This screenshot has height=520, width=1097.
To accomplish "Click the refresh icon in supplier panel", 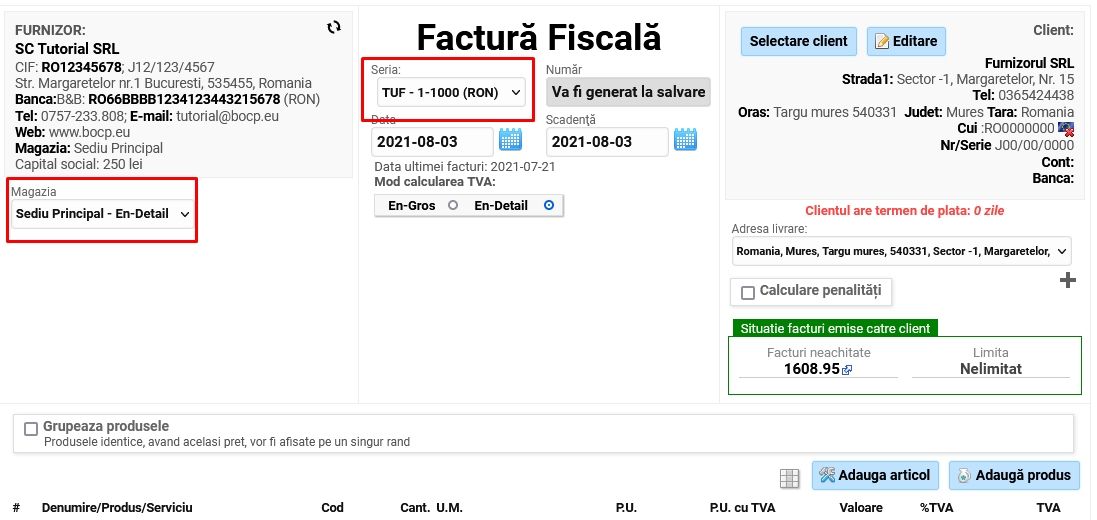I will (334, 28).
